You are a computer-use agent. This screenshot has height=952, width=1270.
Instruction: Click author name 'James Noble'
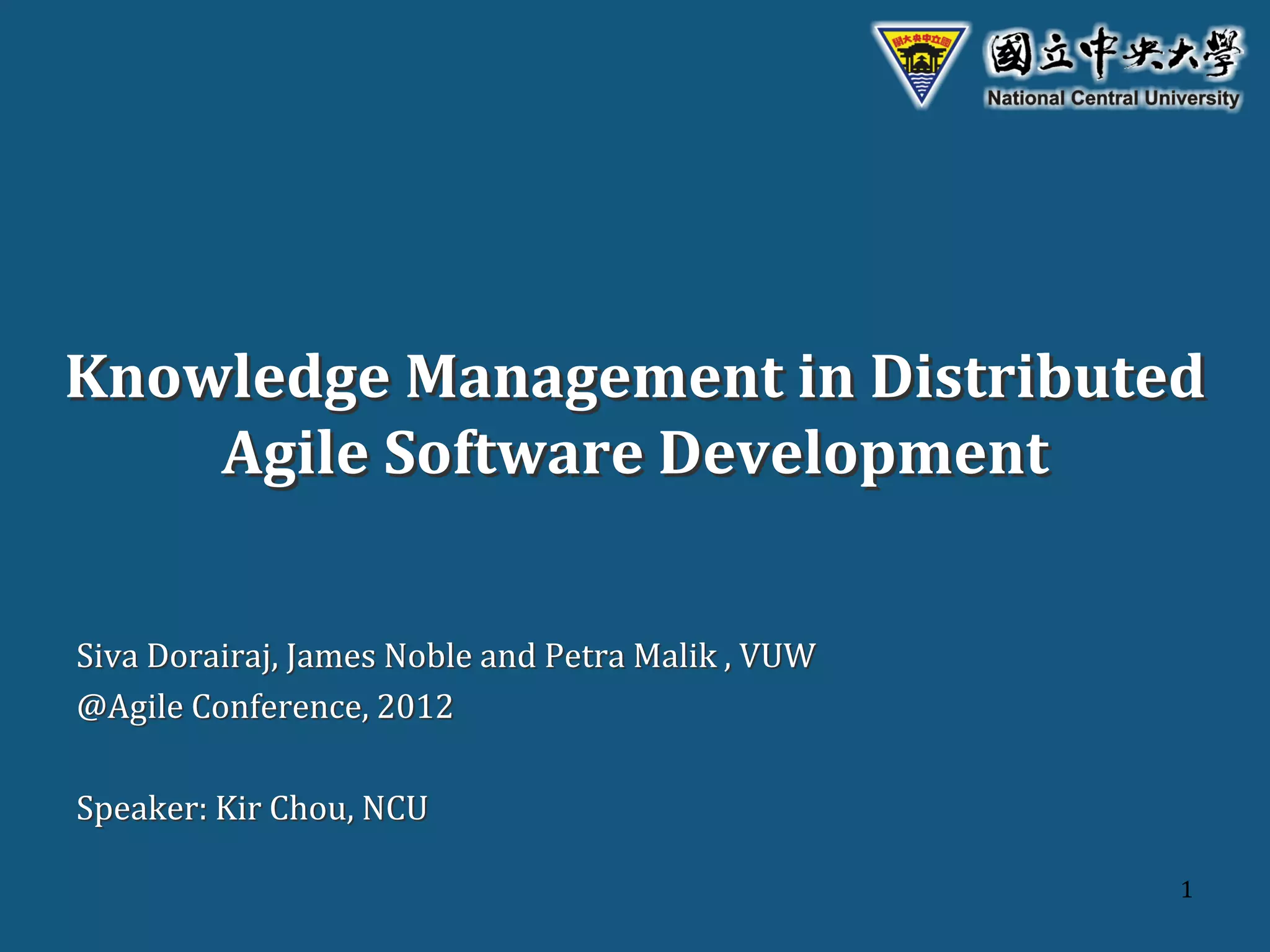click(x=379, y=656)
